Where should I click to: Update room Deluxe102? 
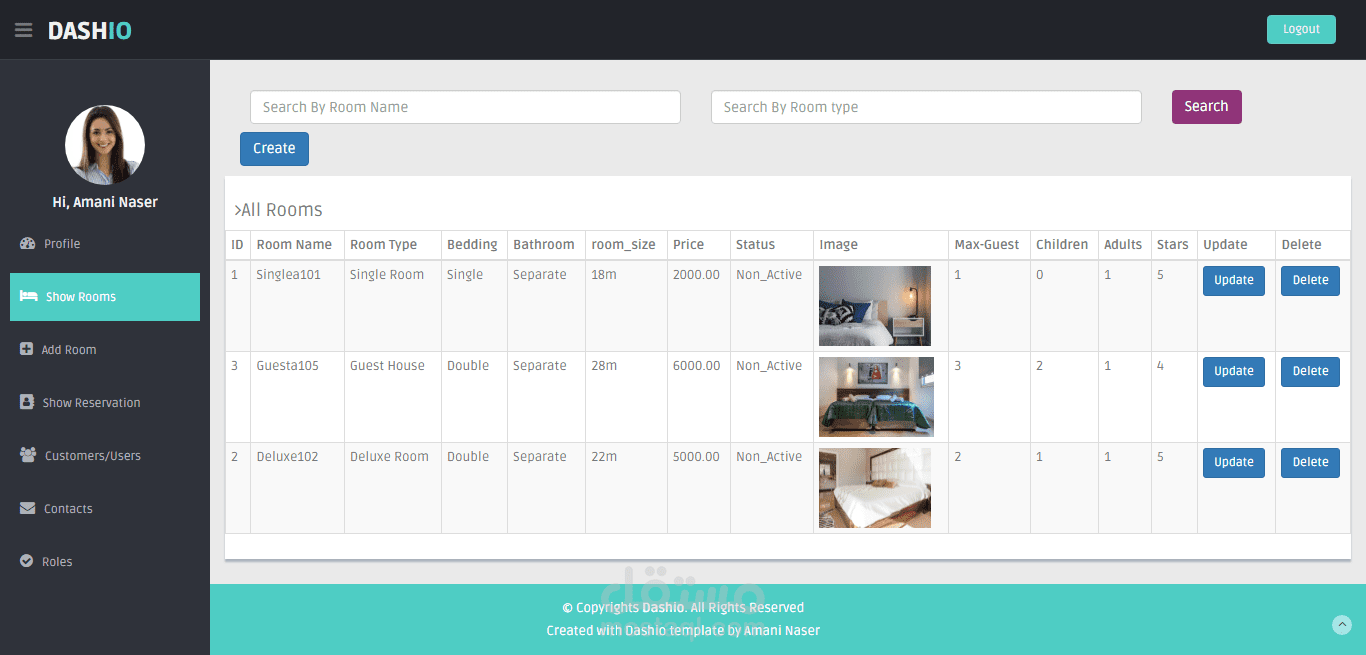(1234, 463)
